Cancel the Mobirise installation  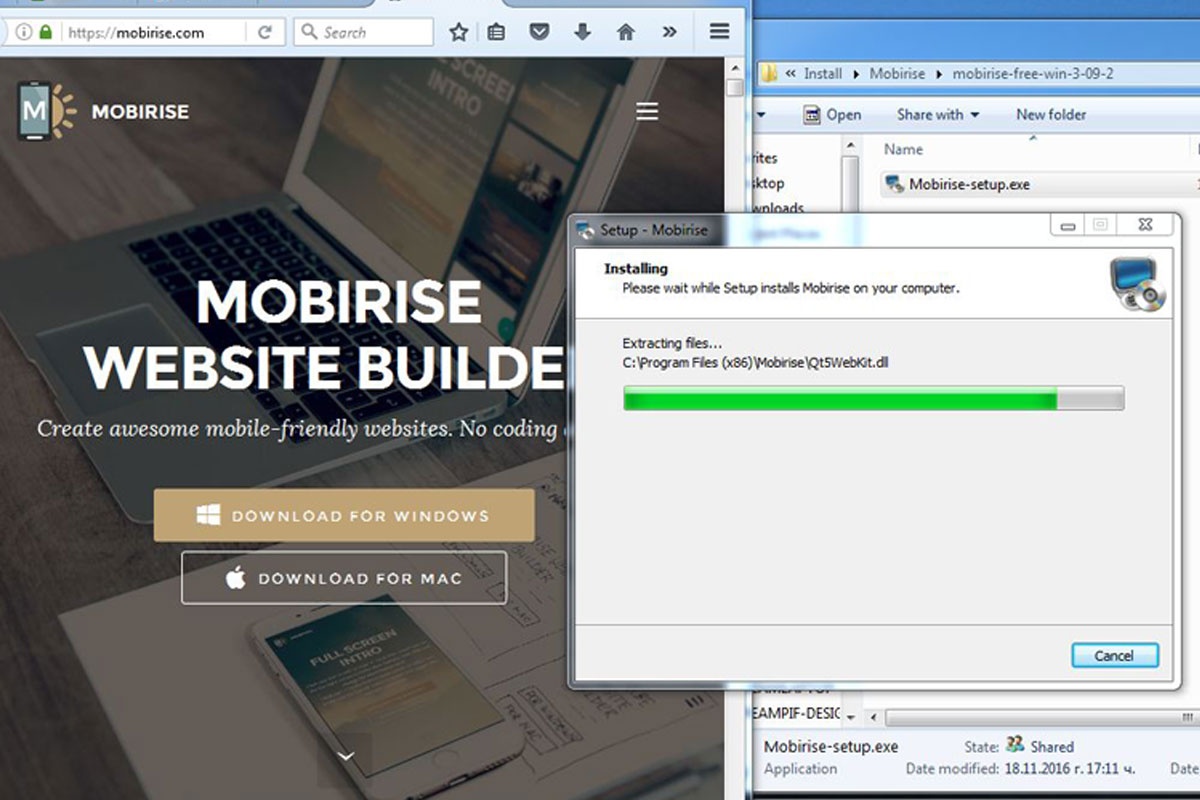coord(1114,656)
